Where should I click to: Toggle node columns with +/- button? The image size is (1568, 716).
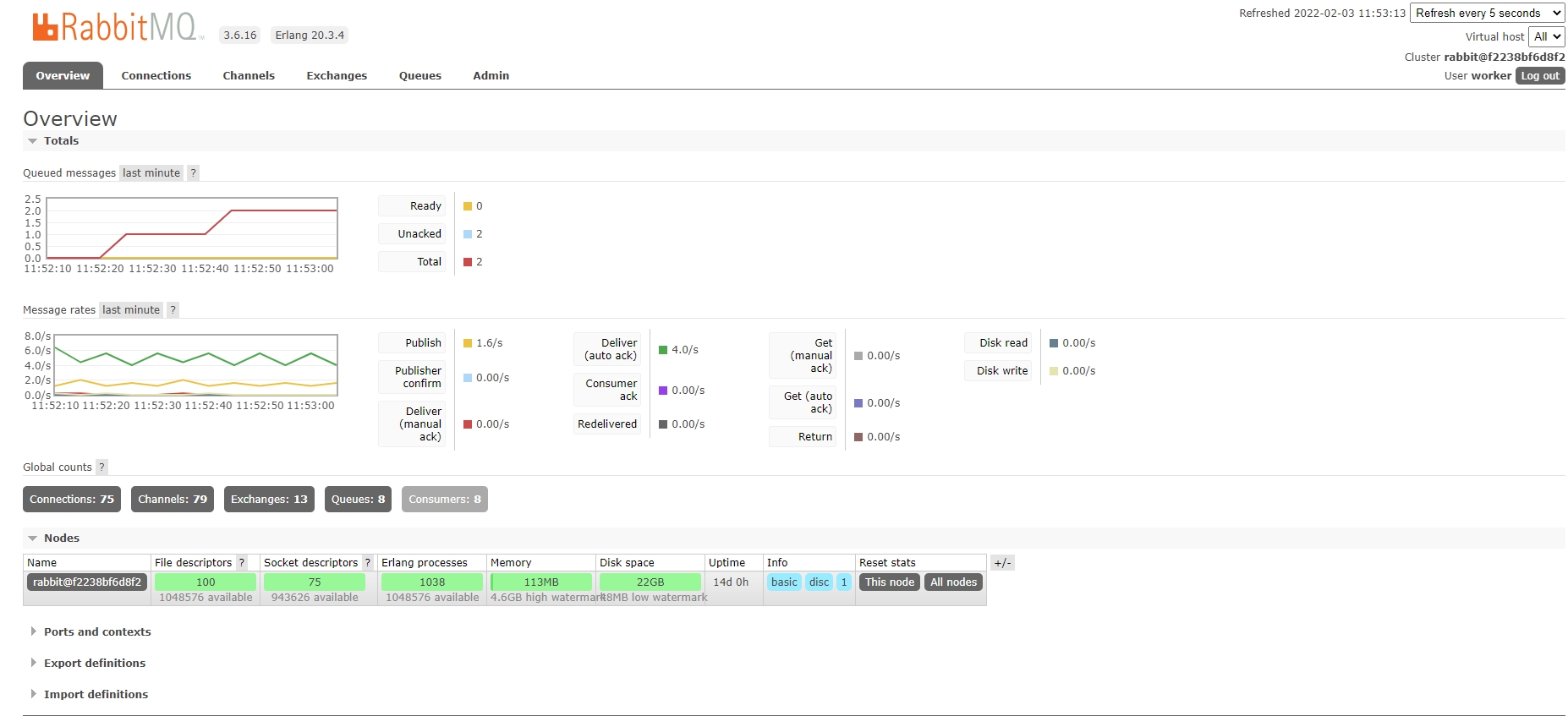1002,563
